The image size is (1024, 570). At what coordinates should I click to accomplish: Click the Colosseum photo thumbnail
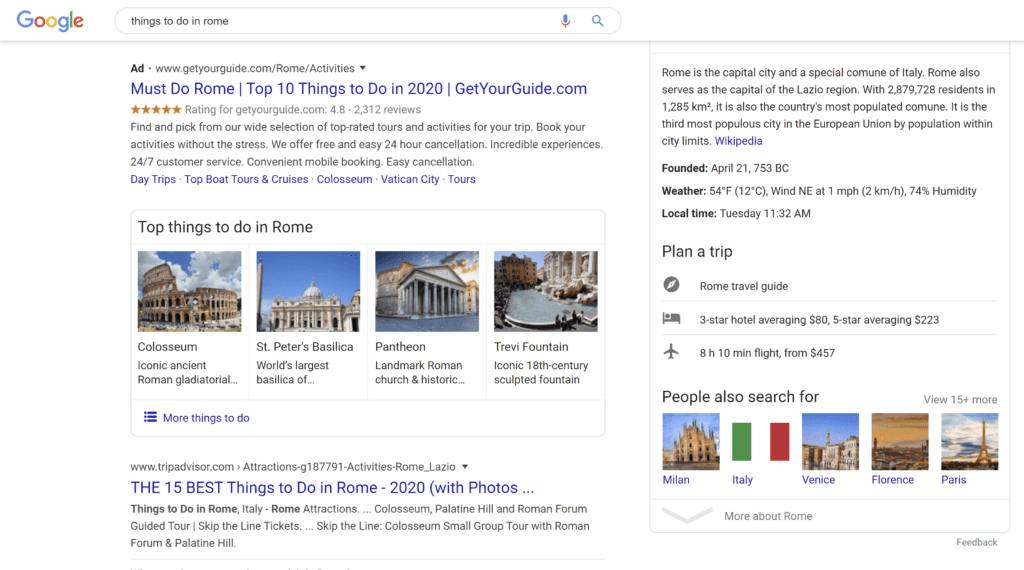pos(189,291)
